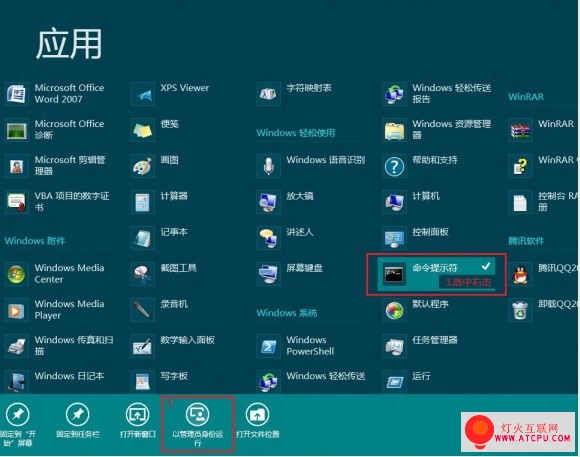Click 打开新窗口 in the app bar
The height and width of the screenshot is (457, 580).
tap(138, 421)
